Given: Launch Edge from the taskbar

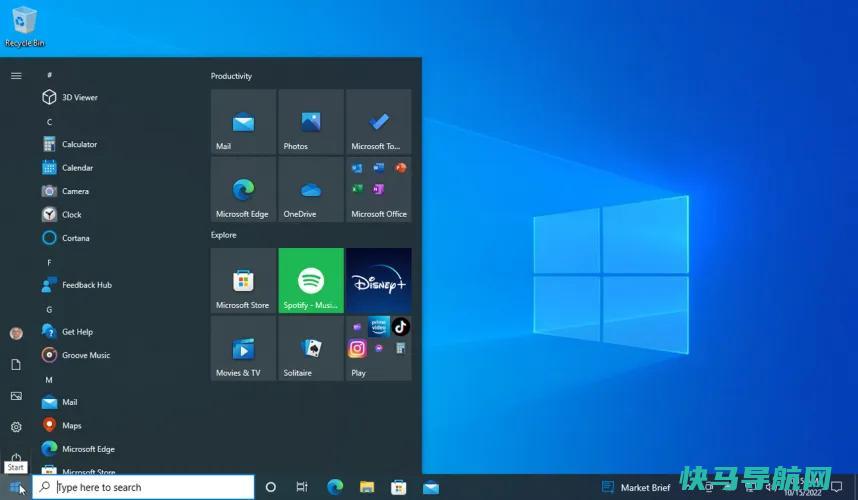Looking at the screenshot, I should click(335, 487).
